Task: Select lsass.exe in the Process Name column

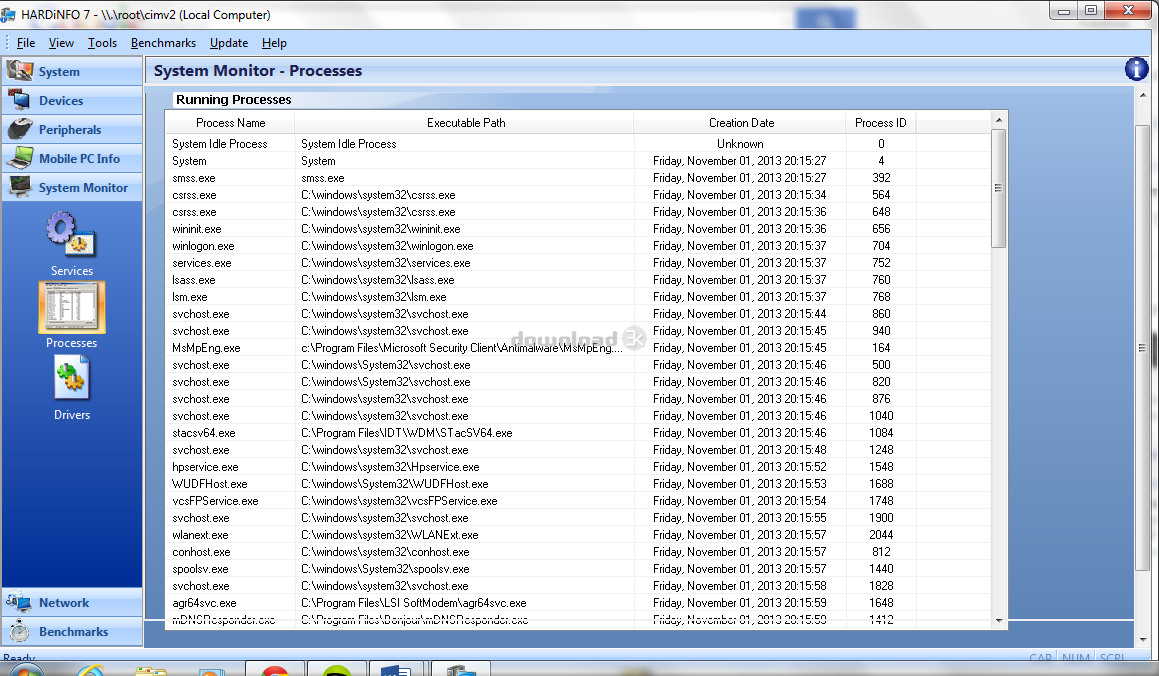Action: 194,280
